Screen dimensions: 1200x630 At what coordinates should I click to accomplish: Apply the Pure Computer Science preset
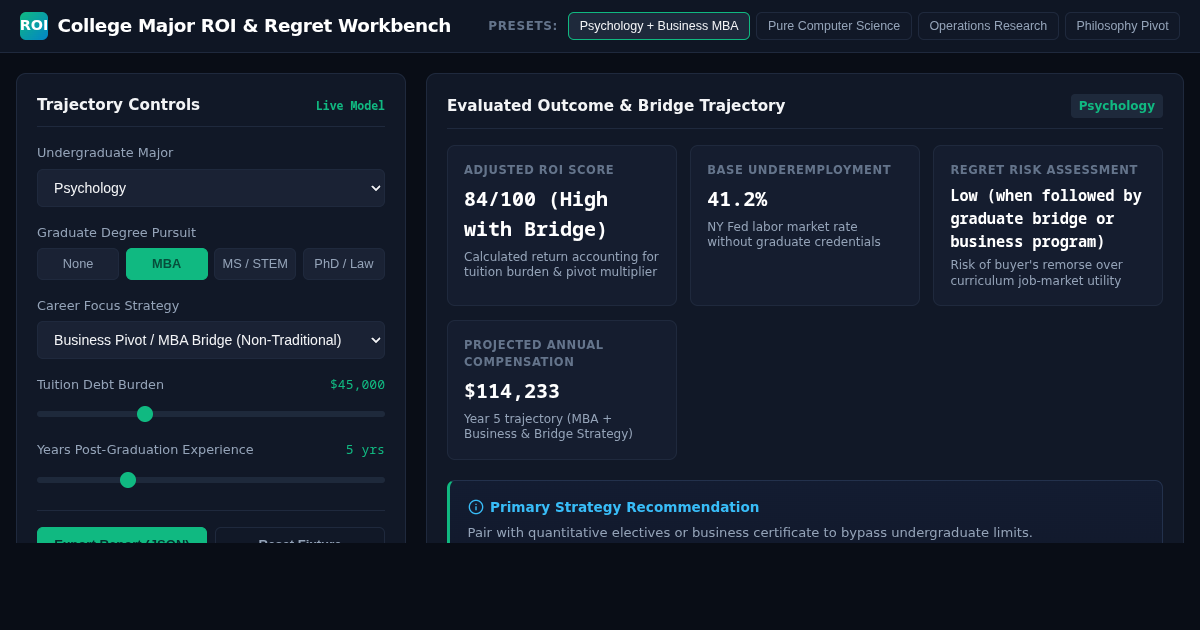tap(834, 26)
